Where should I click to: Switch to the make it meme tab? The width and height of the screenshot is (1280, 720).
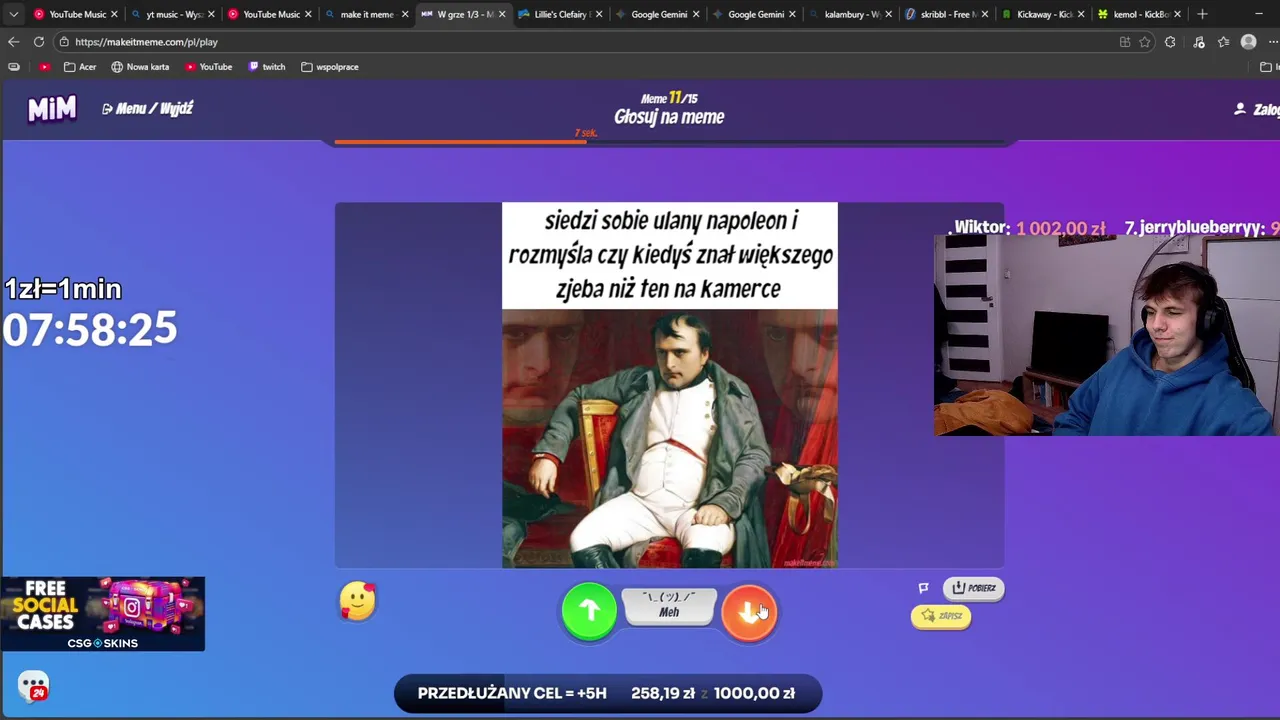point(366,14)
